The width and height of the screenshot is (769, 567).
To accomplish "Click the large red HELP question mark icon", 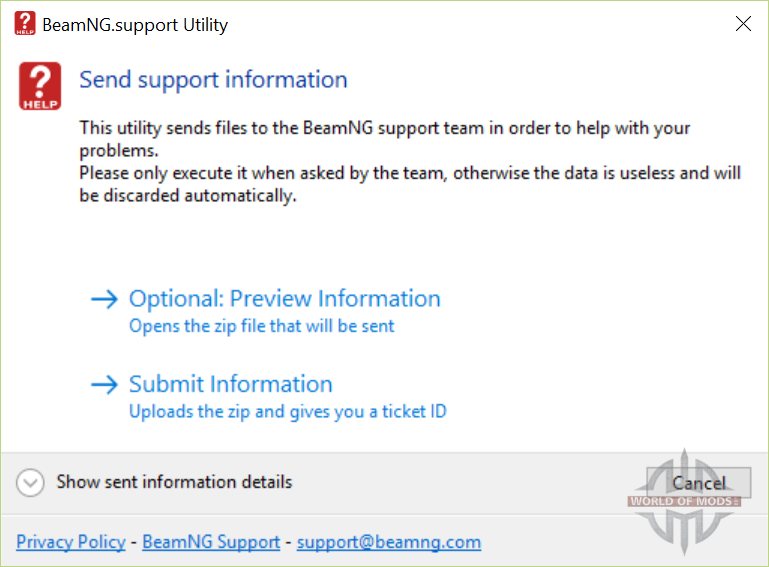I will point(40,86).
